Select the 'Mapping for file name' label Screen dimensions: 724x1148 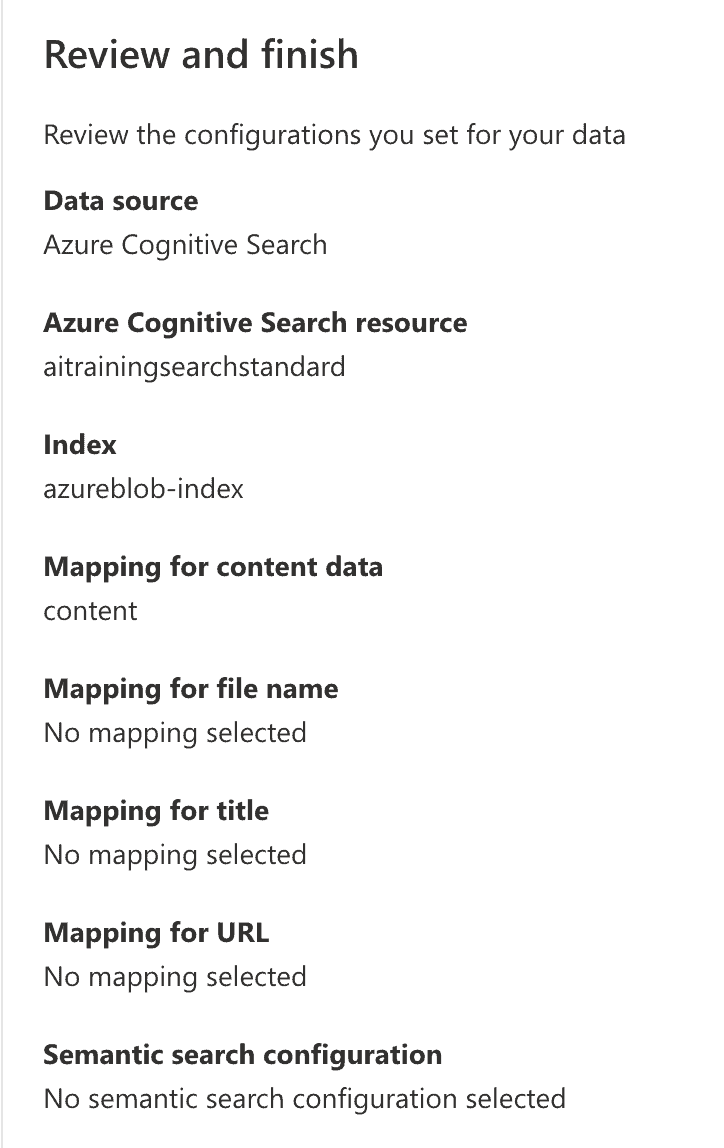pyautogui.click(x=191, y=689)
